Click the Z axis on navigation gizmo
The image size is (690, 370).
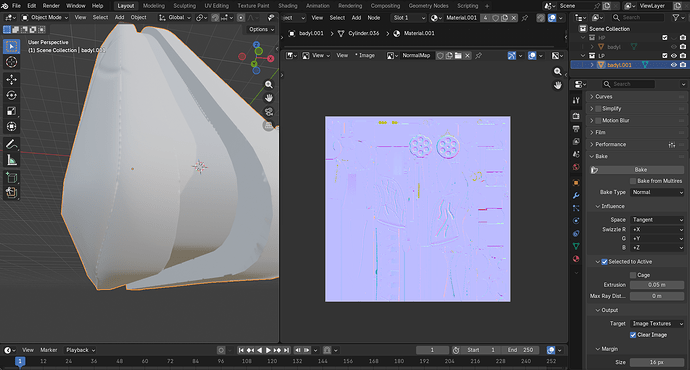coord(256,44)
